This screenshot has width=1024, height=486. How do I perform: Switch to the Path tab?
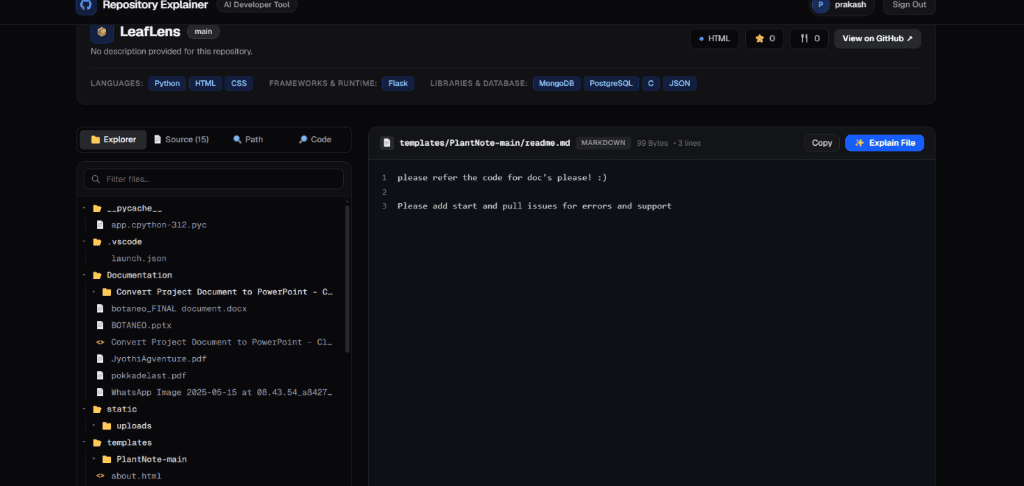[248, 139]
